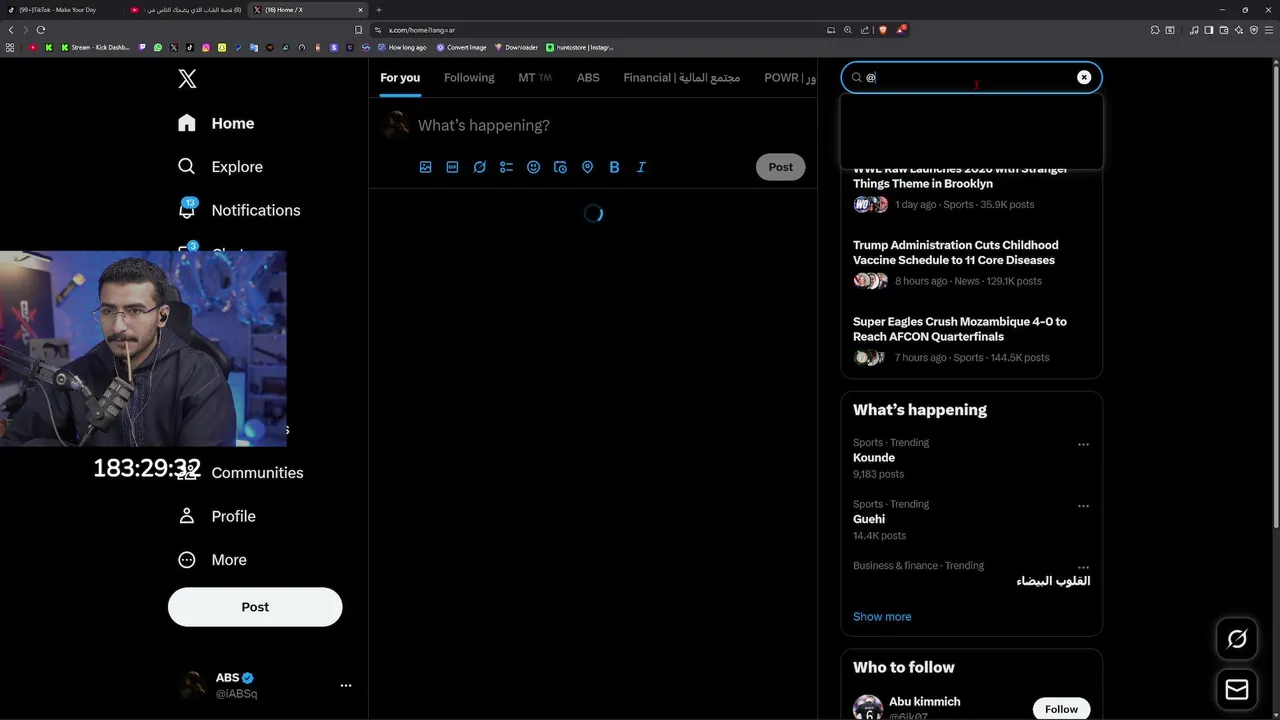Open the Messages floating envelope button
This screenshot has height=720, width=1280.
[x=1237, y=690]
